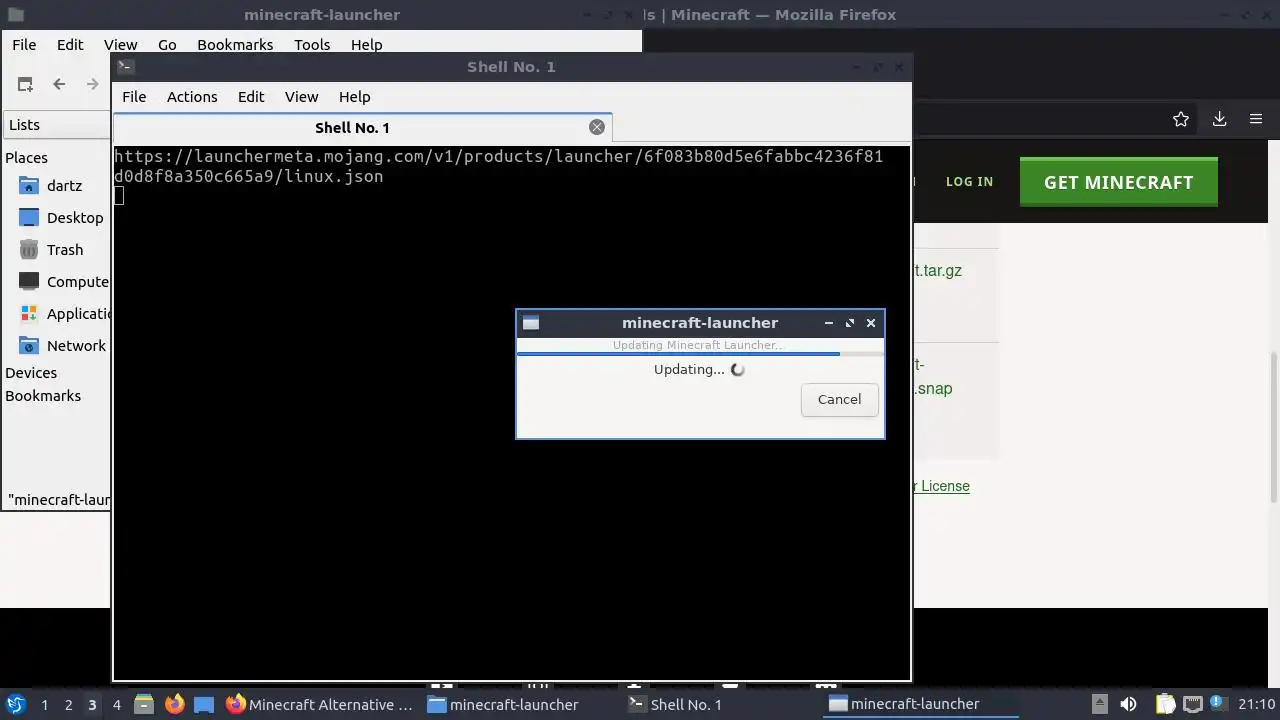Open the Firefox downloads panel
This screenshot has width=1280, height=720.
pyautogui.click(x=1219, y=119)
